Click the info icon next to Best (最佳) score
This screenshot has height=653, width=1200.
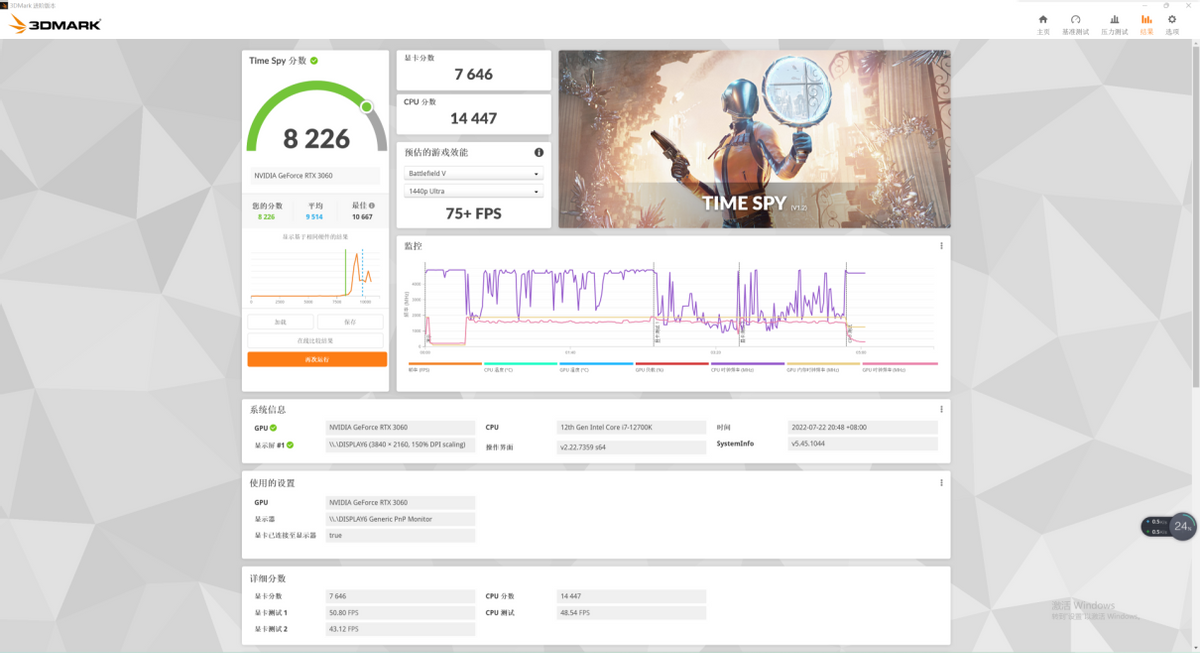(372, 205)
